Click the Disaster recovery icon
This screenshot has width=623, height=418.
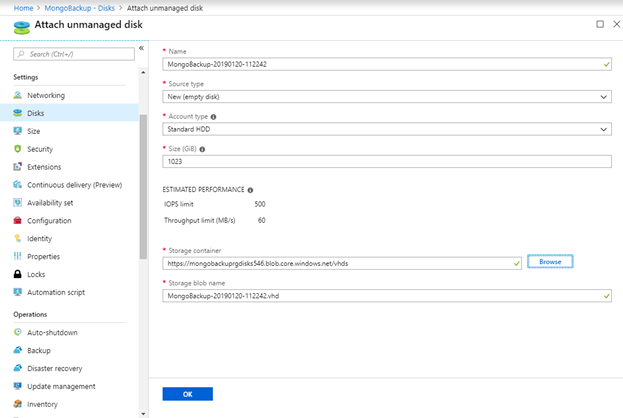click(17, 368)
